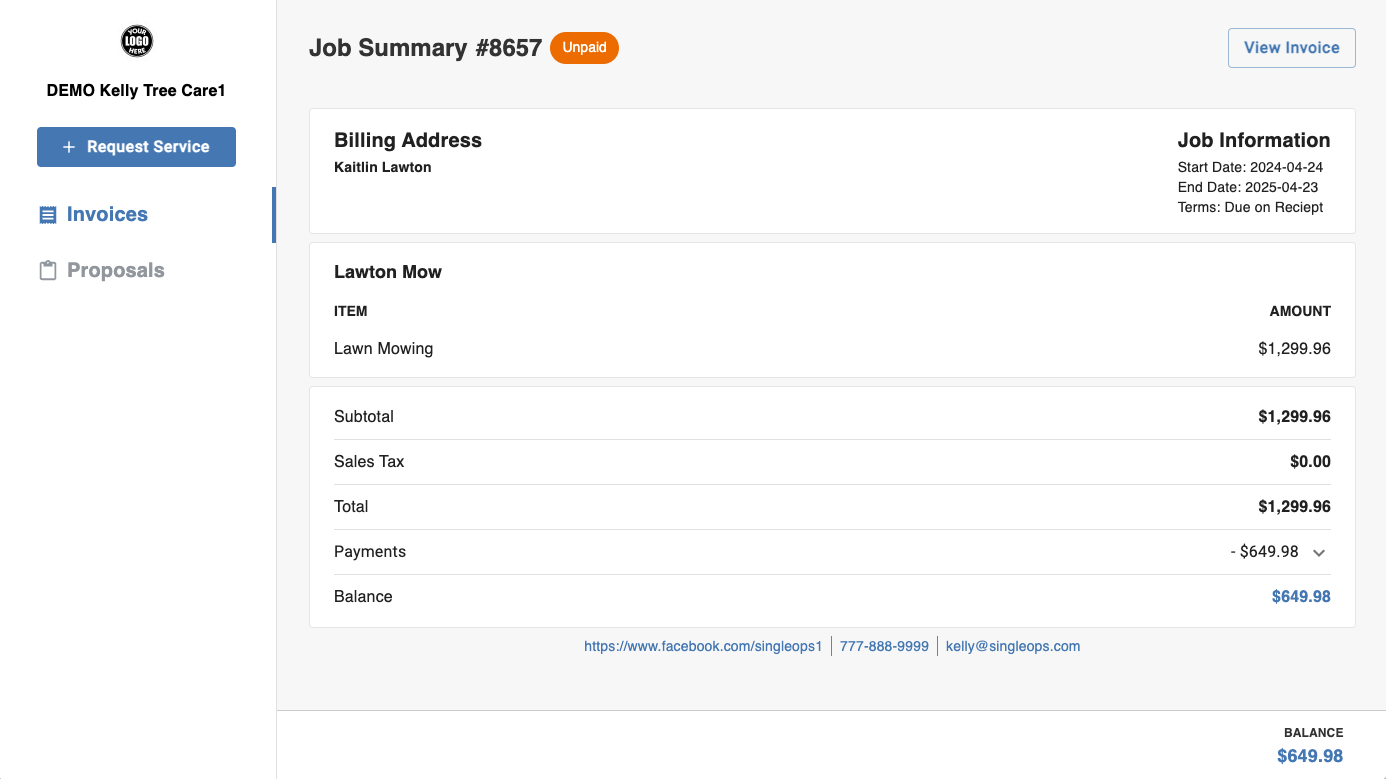Switch to the Proposals sidebar section

tap(115, 271)
